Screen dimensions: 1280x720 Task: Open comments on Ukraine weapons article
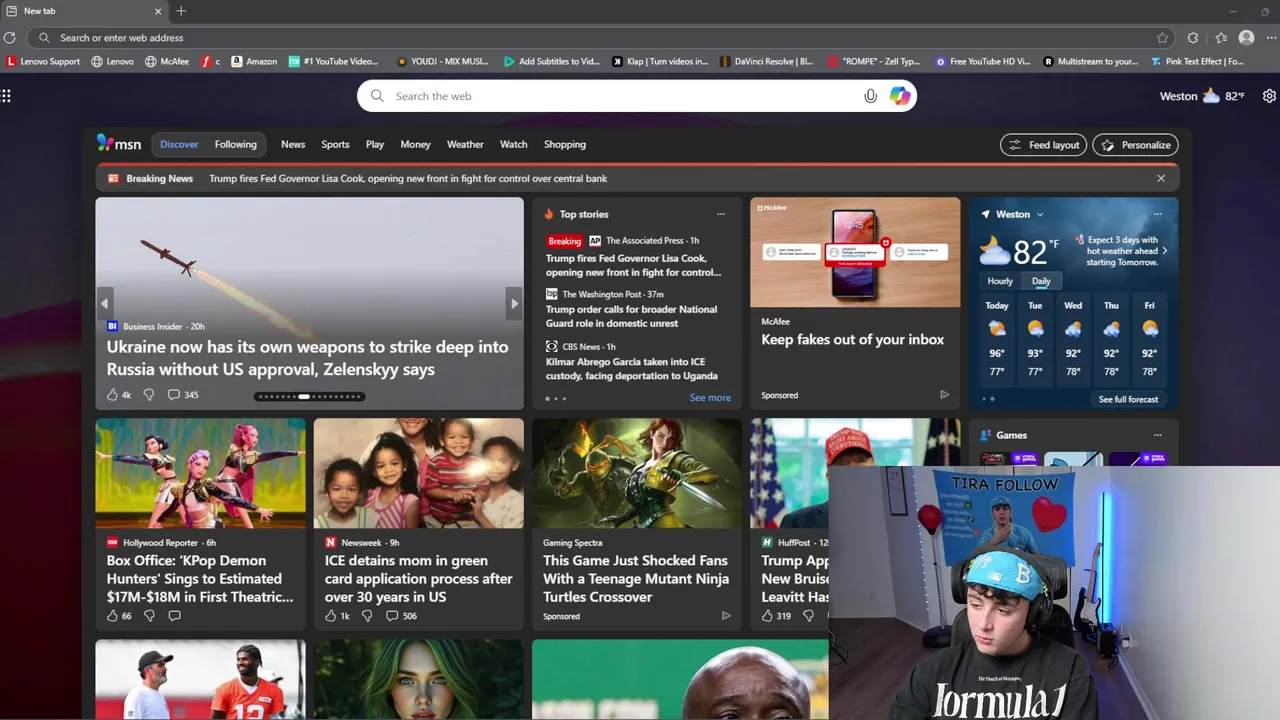(183, 395)
